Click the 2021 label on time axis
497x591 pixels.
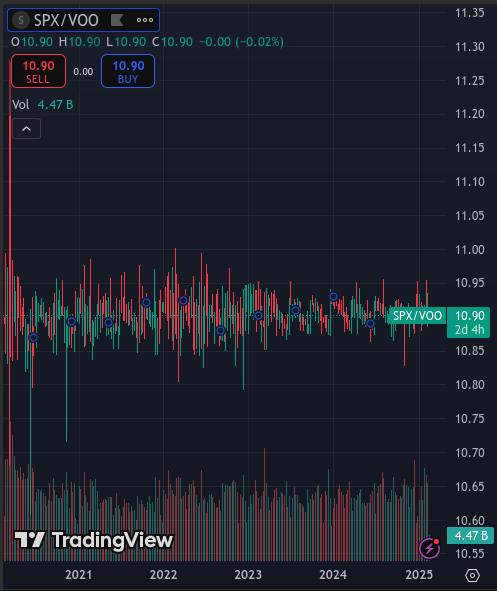tap(79, 575)
